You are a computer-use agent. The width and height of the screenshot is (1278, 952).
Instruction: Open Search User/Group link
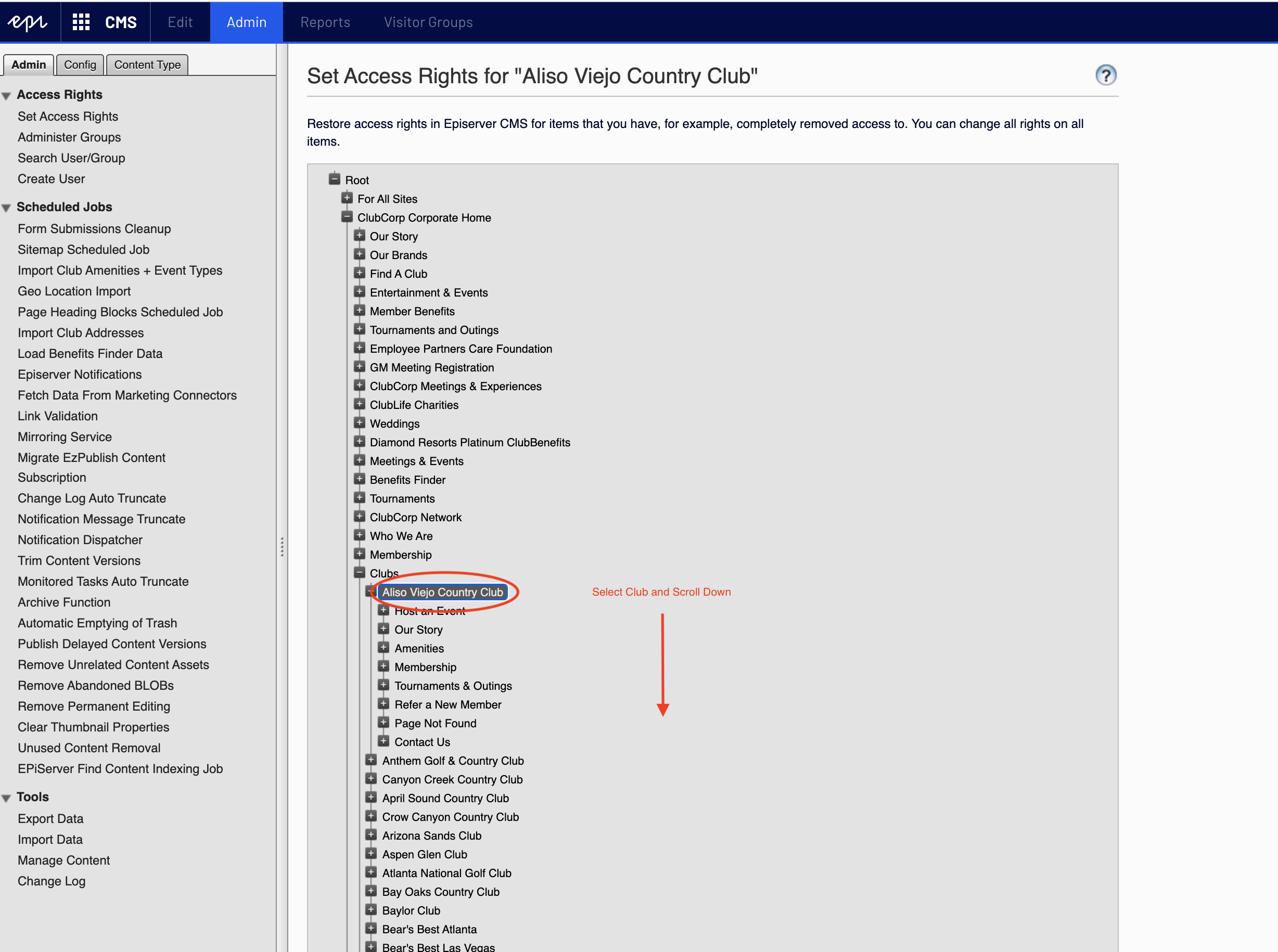71,158
